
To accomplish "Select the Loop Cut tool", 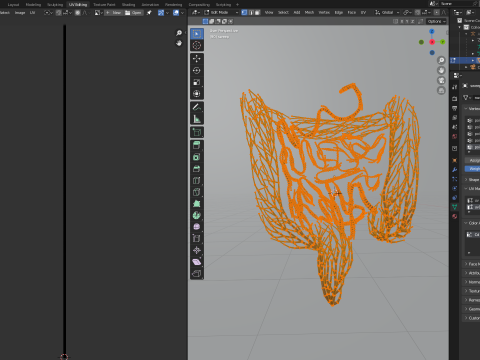I will click(x=197, y=180).
